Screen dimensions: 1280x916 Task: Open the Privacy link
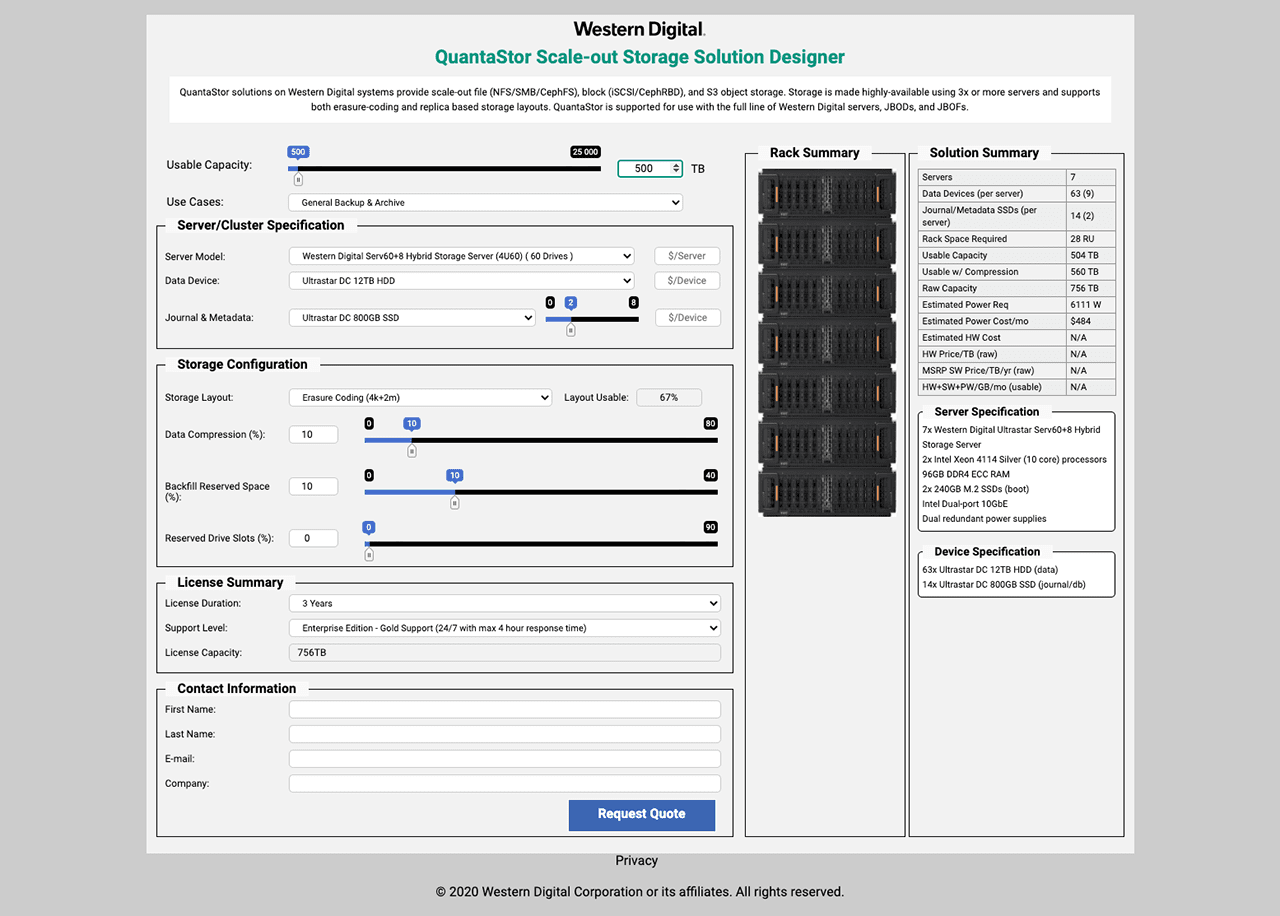tap(637, 860)
